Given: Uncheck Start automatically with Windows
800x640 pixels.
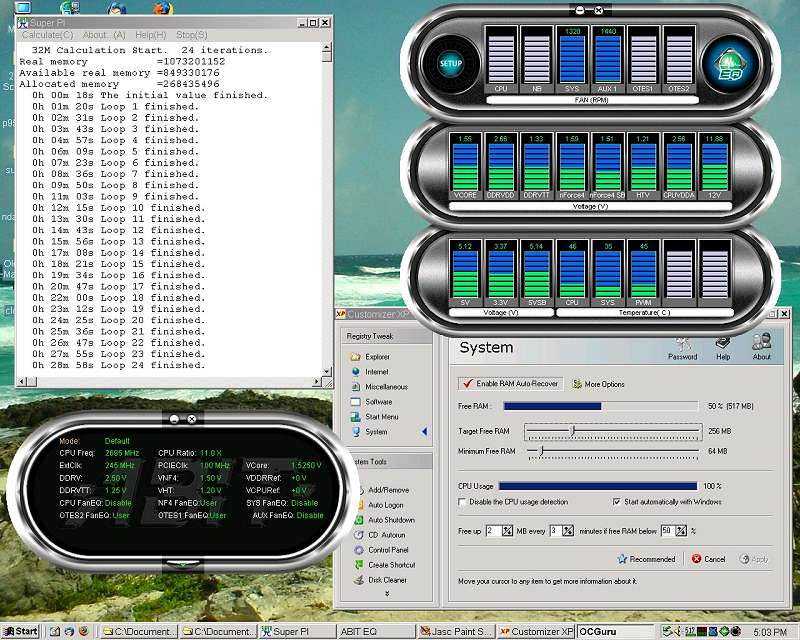Looking at the screenshot, I should coord(617,502).
